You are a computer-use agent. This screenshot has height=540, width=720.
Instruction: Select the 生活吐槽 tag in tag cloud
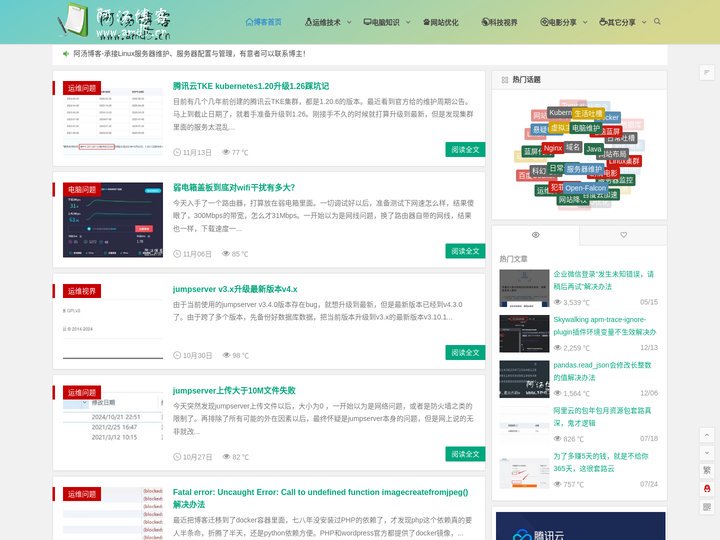coord(588,113)
